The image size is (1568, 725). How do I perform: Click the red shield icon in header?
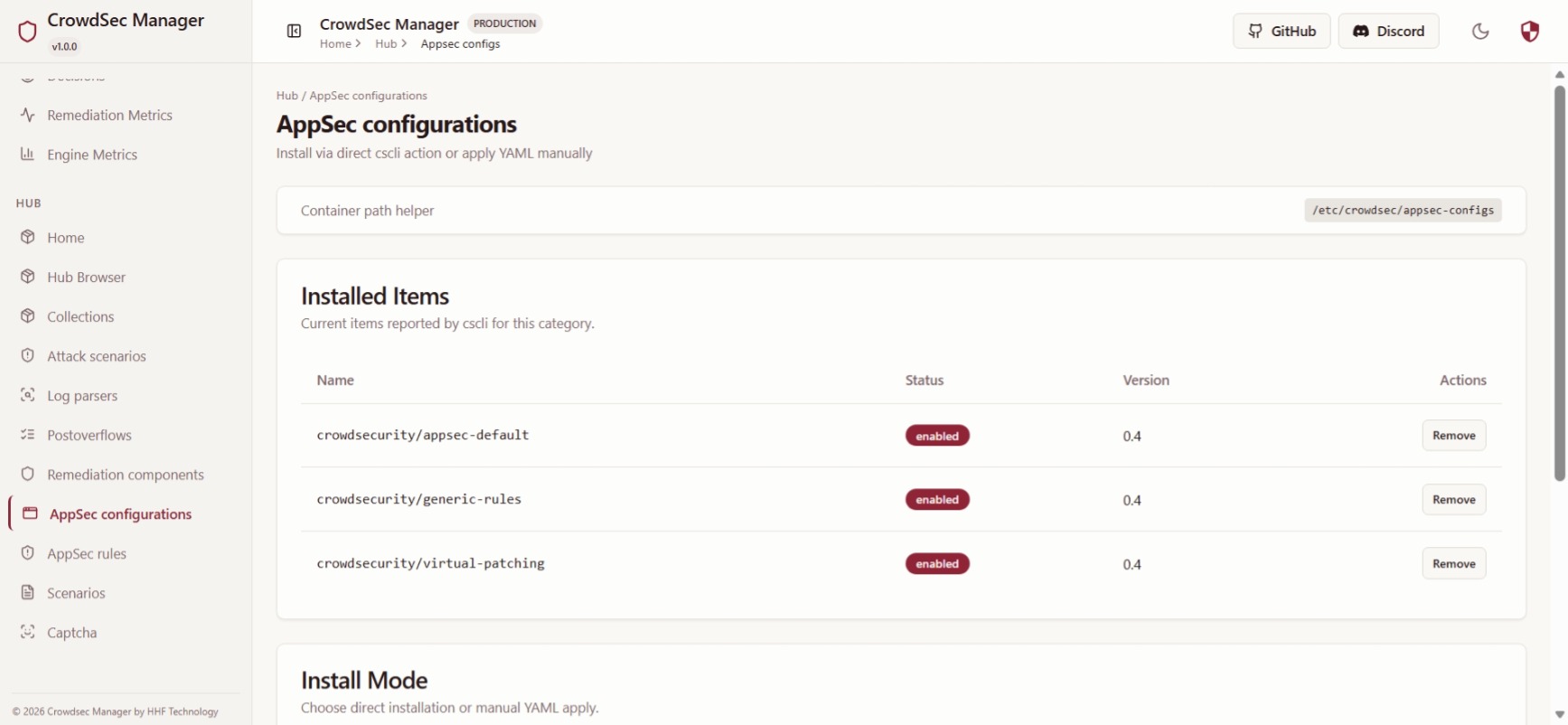tap(1529, 32)
